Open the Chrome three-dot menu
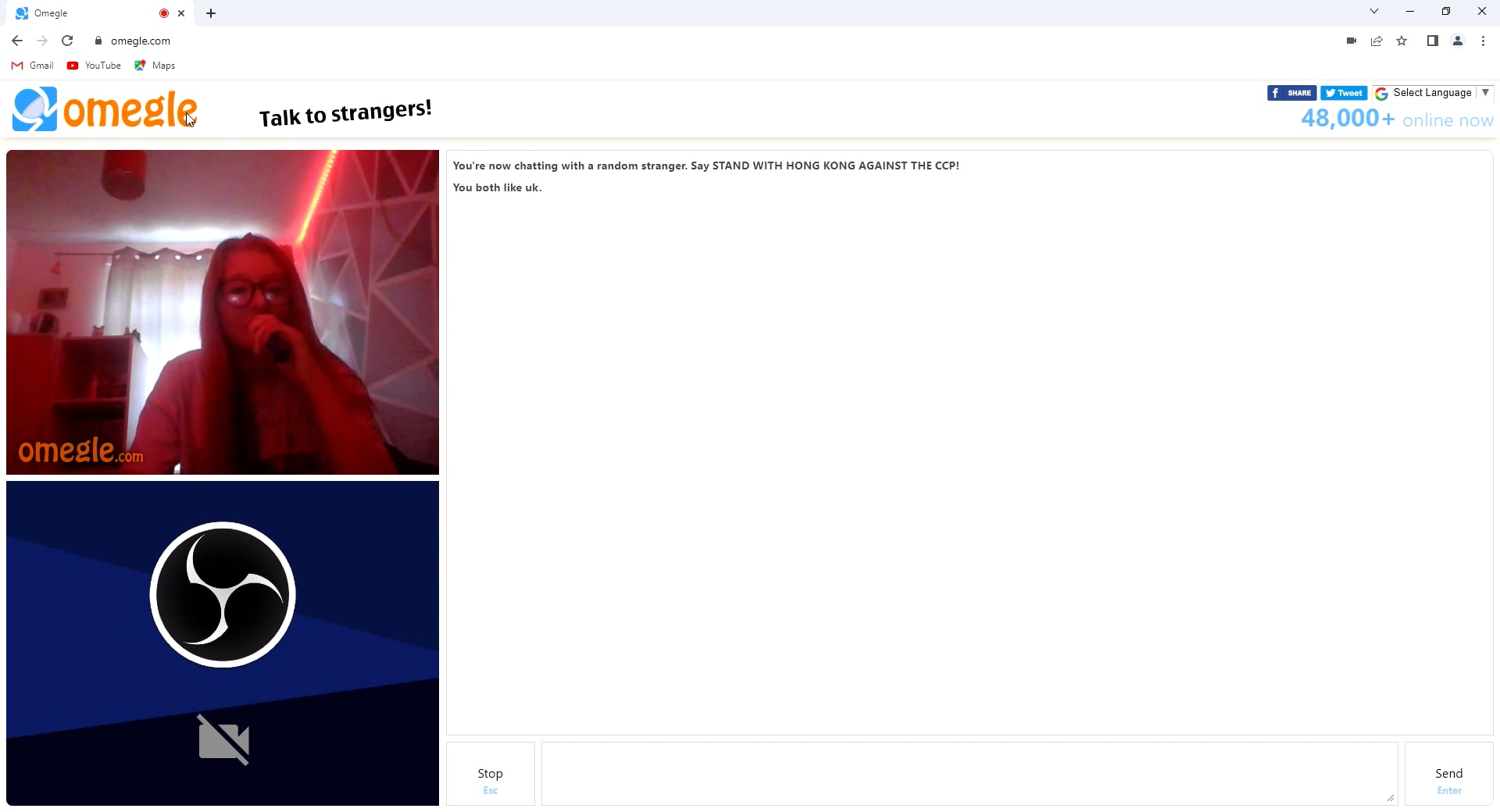This screenshot has height=812, width=1500. [1483, 41]
